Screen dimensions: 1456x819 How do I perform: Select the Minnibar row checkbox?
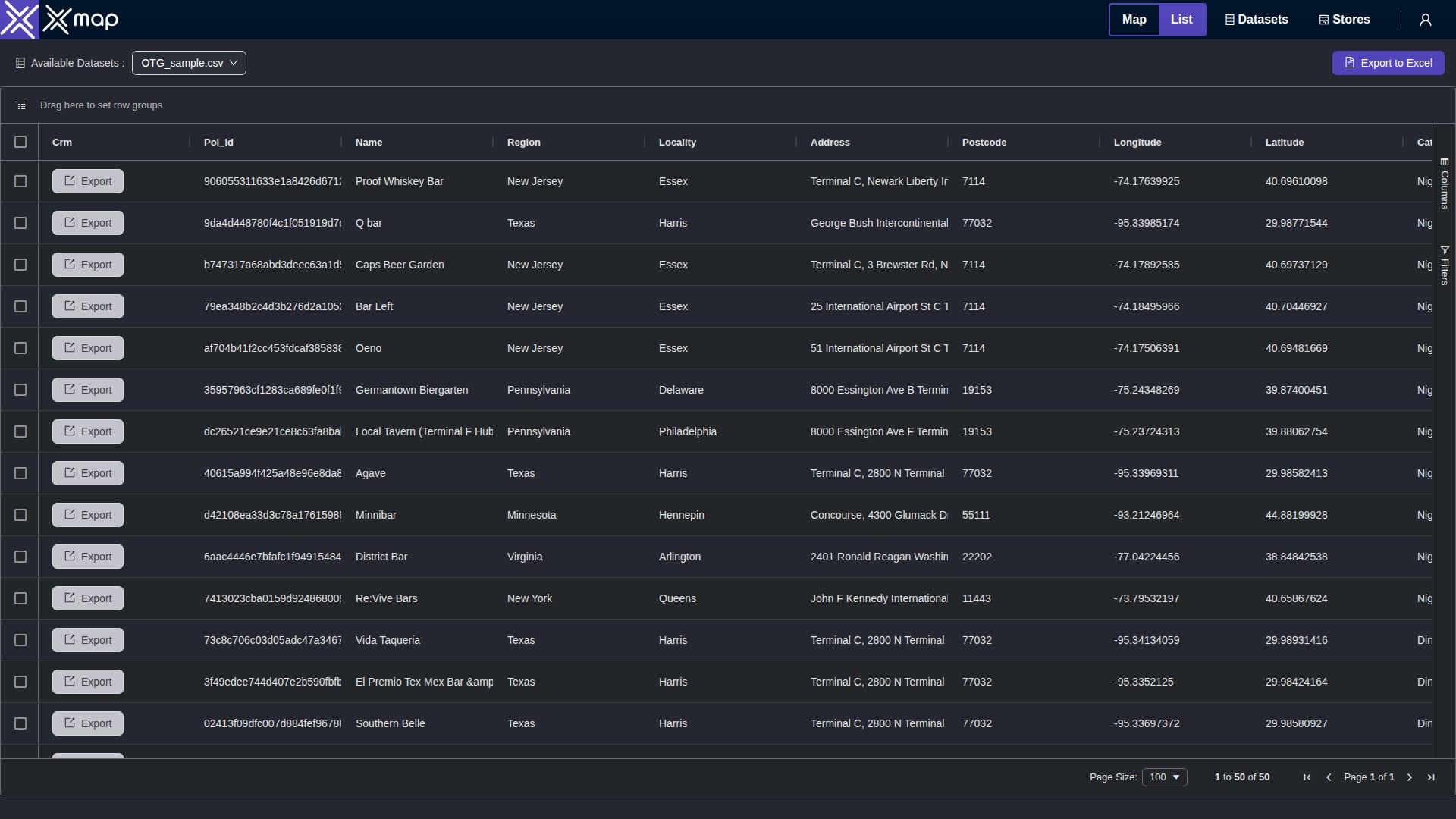coord(20,515)
